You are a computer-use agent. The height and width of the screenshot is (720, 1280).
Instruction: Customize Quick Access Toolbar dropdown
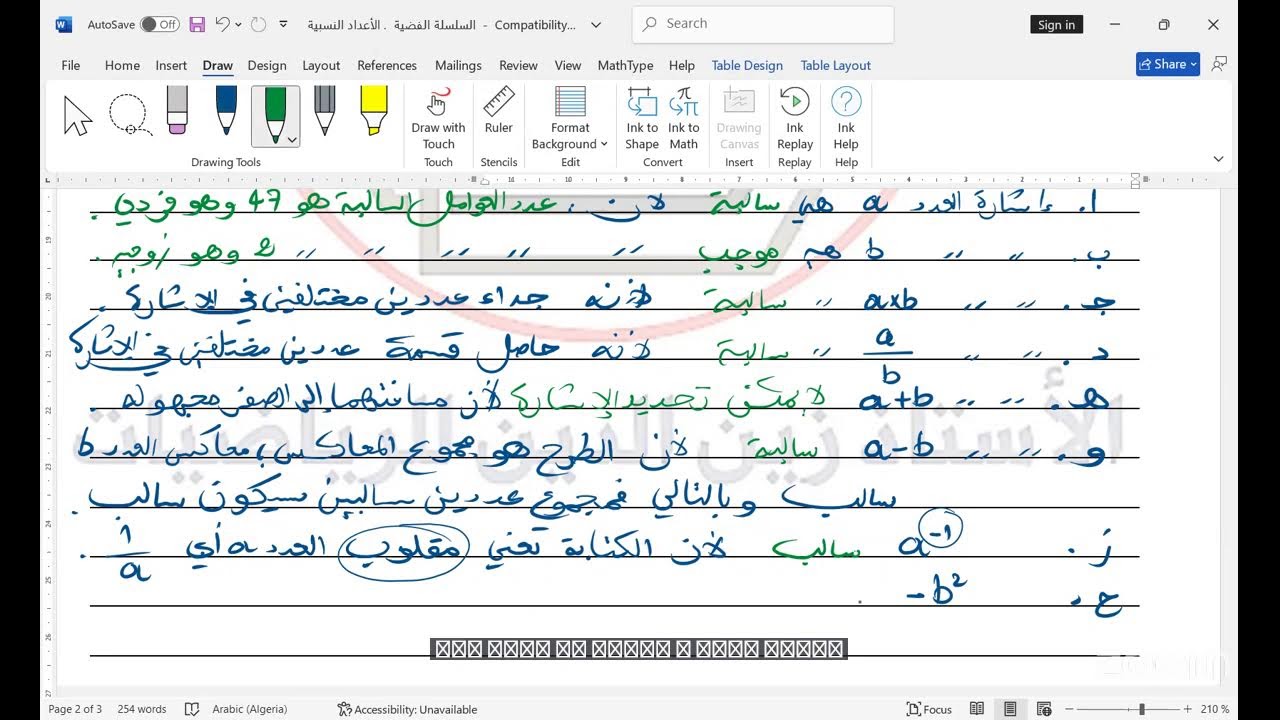tap(284, 24)
